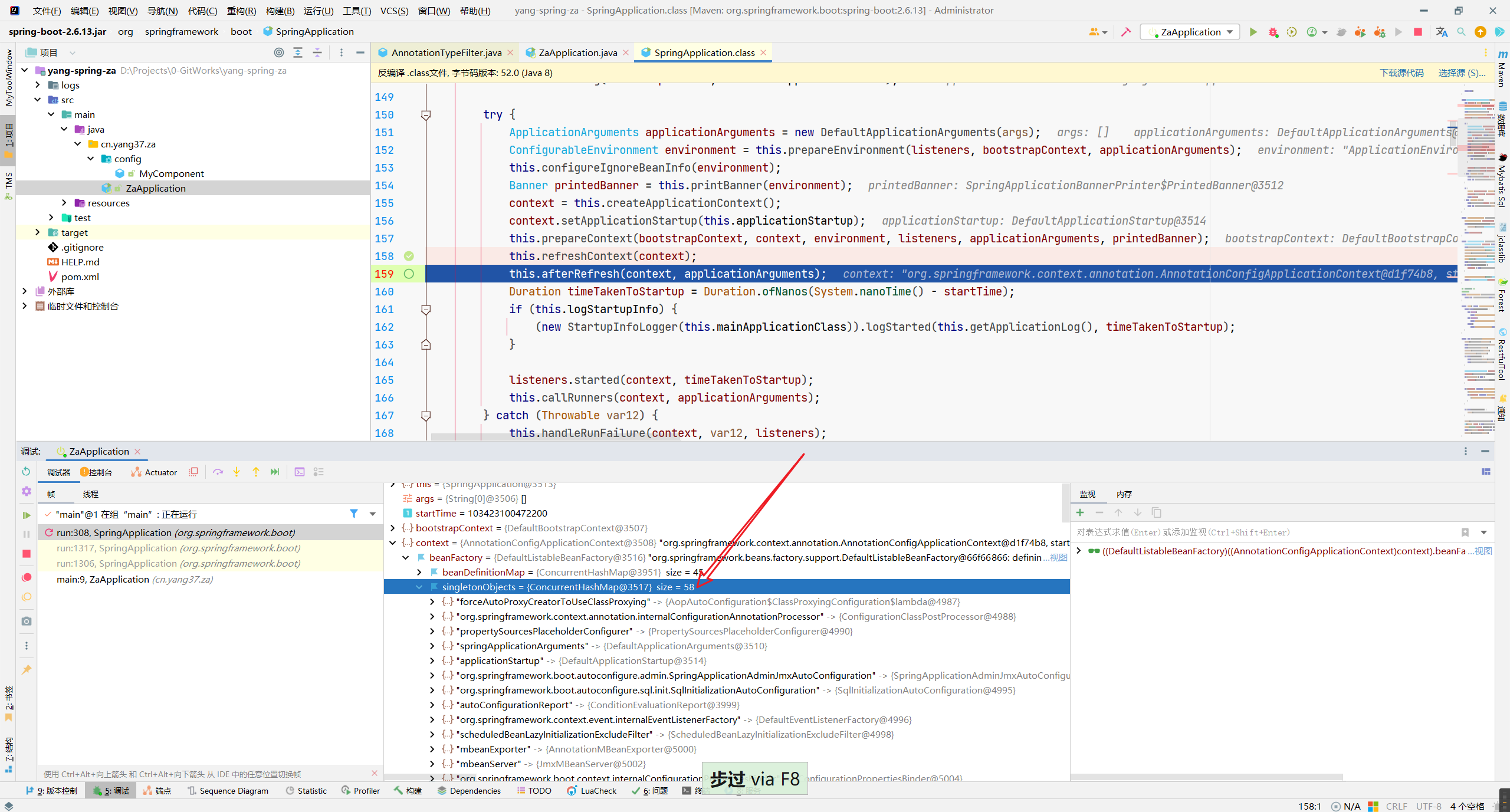
Task: Toggle fold marker at line 167 catch
Action: 426,415
